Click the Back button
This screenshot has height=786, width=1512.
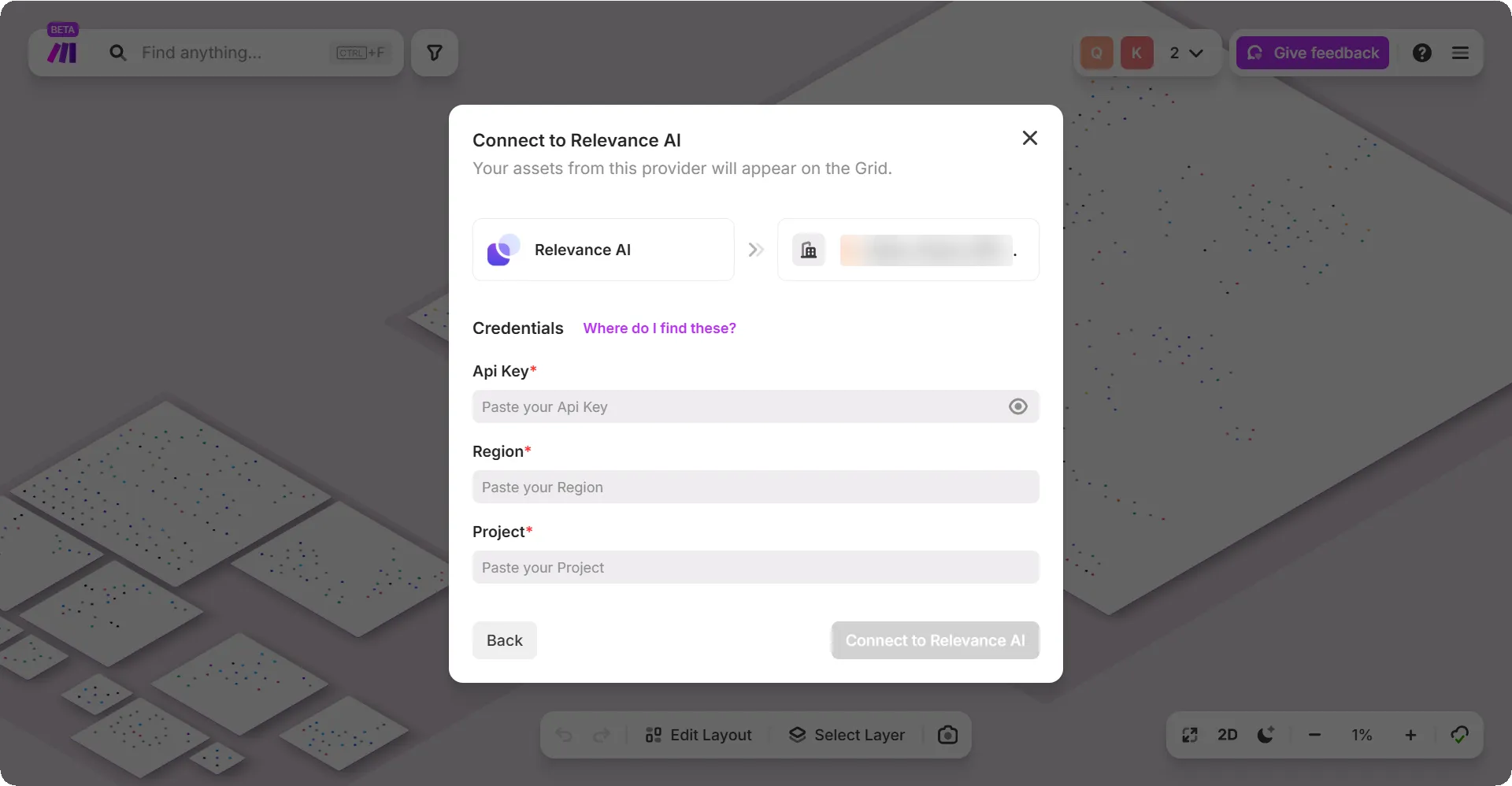click(505, 640)
